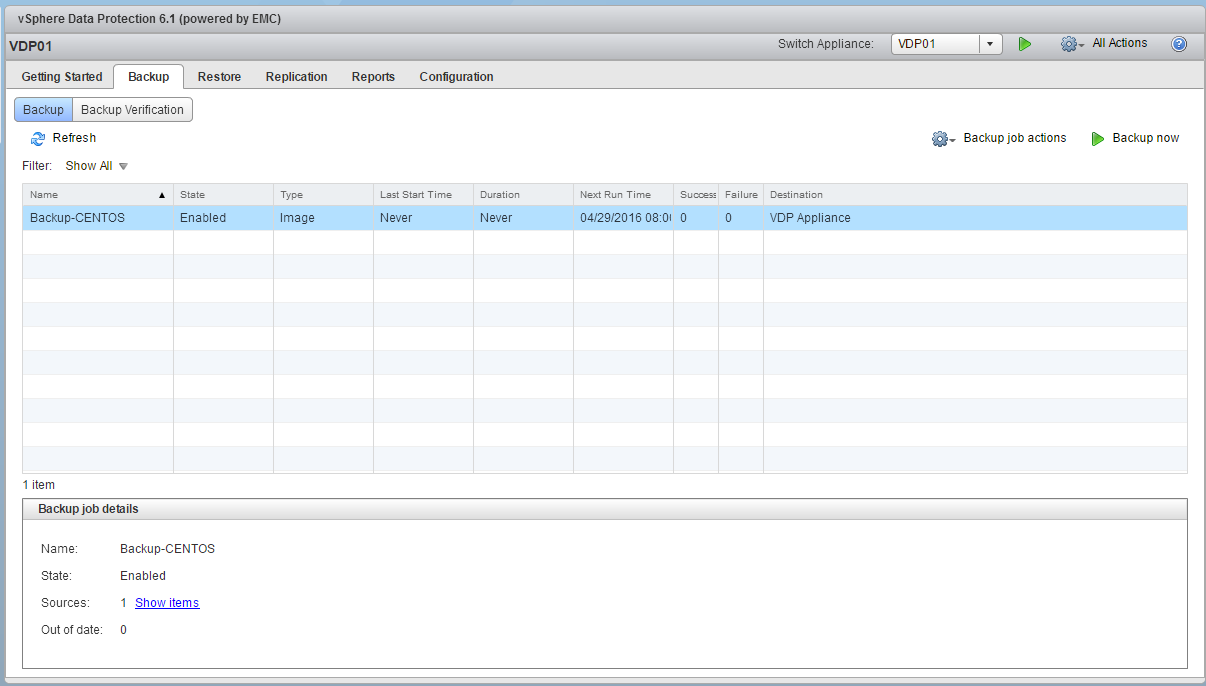Expand the Switch Appliance dropdown arrow

989,43
